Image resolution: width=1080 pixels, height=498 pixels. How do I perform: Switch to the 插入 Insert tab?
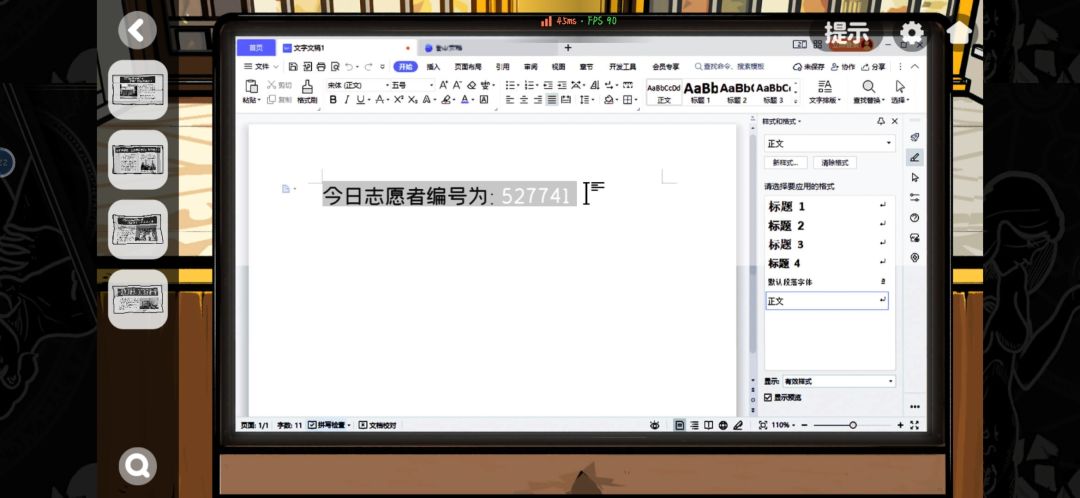tap(433, 67)
